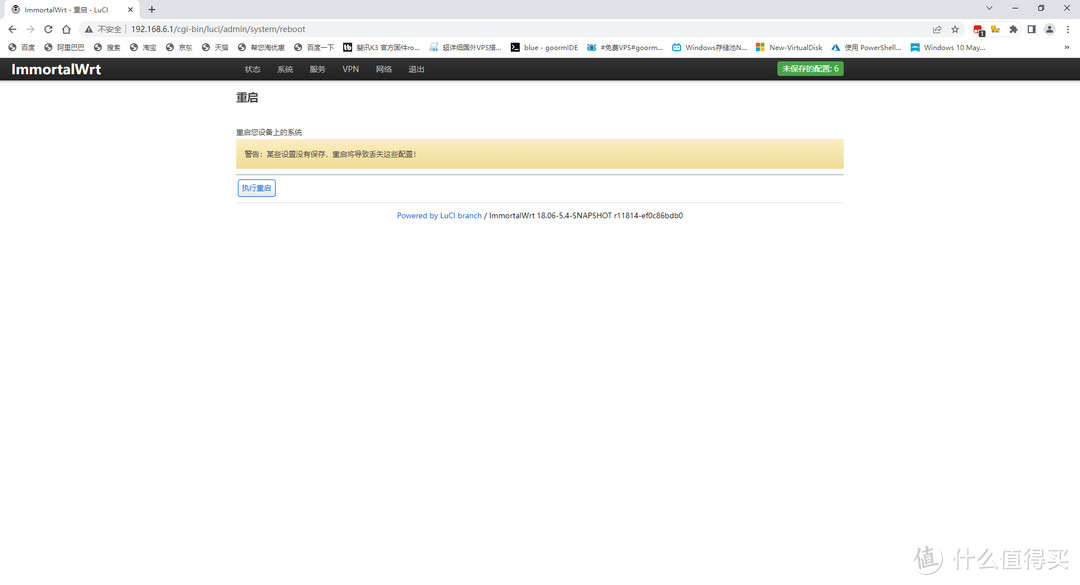Open the share page icon in address bar
Image resolution: width=1080 pixels, height=585 pixels.
pos(937,29)
